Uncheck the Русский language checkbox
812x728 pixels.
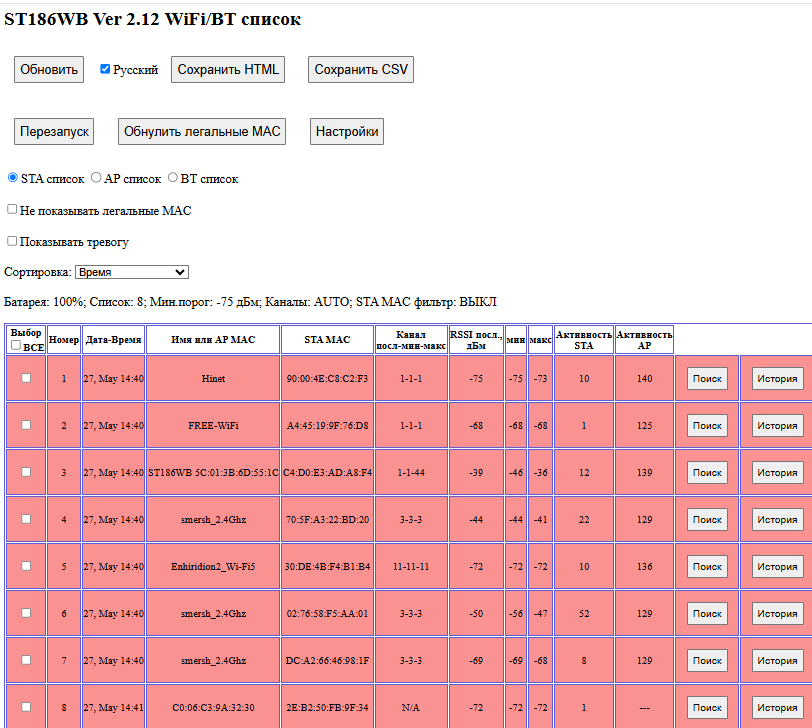(105, 70)
